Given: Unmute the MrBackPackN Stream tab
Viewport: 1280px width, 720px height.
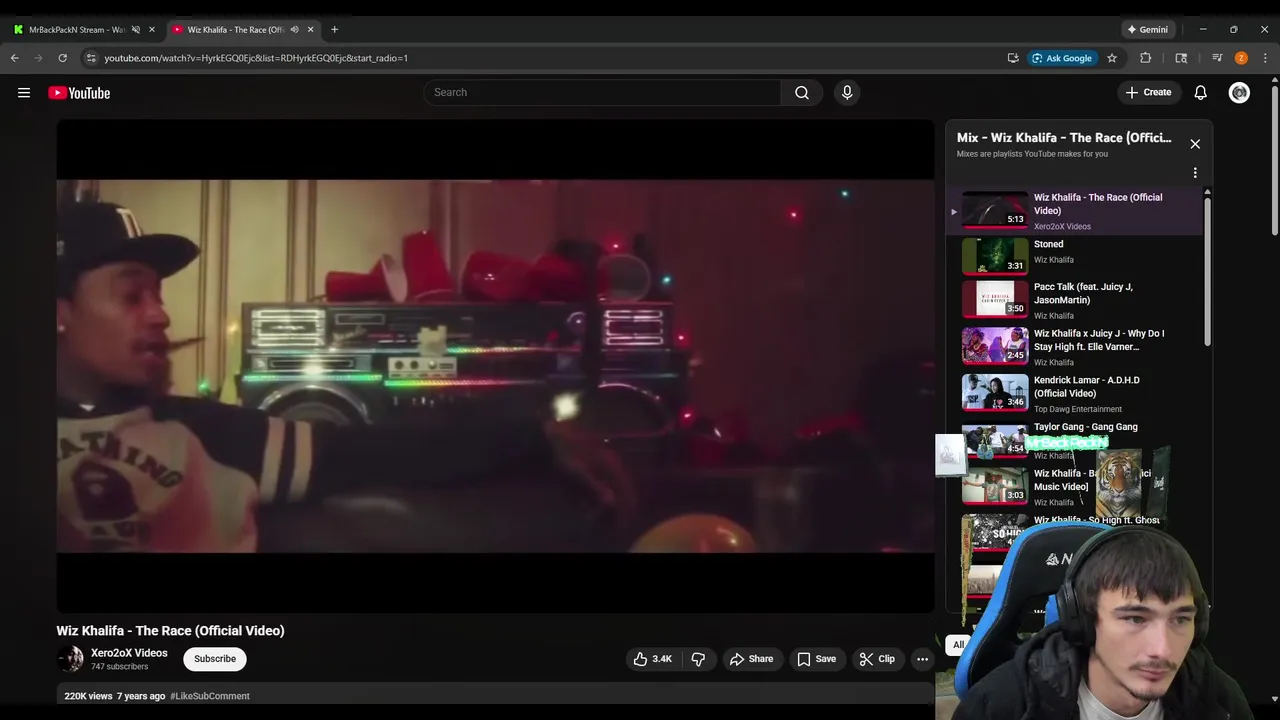Looking at the screenshot, I should [135, 29].
